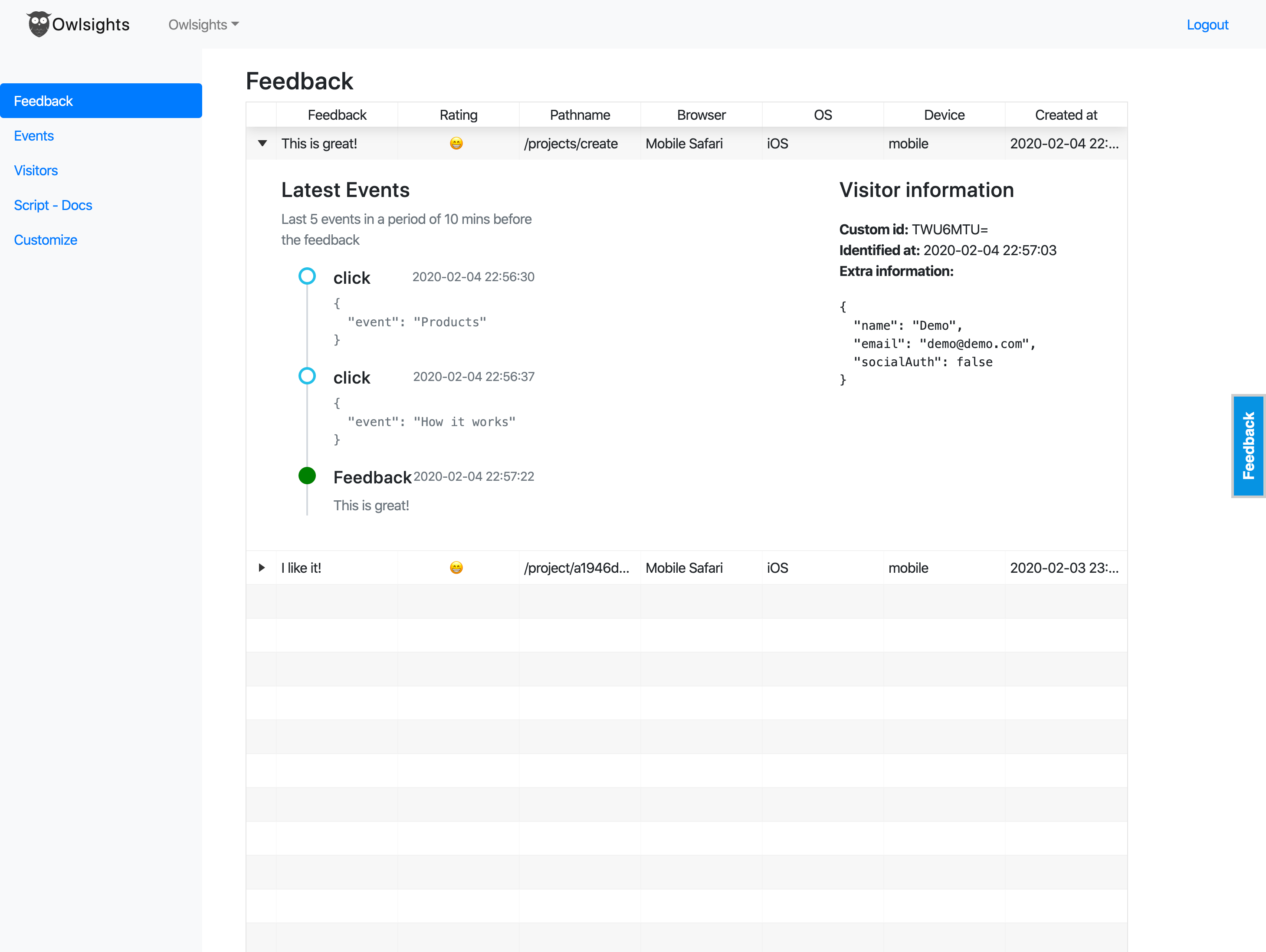1266x952 pixels.
Task: Click the Pathname column header
Action: click(x=580, y=115)
